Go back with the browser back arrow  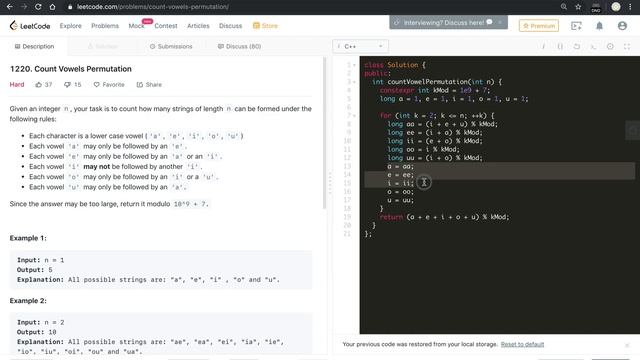[x=9, y=7]
